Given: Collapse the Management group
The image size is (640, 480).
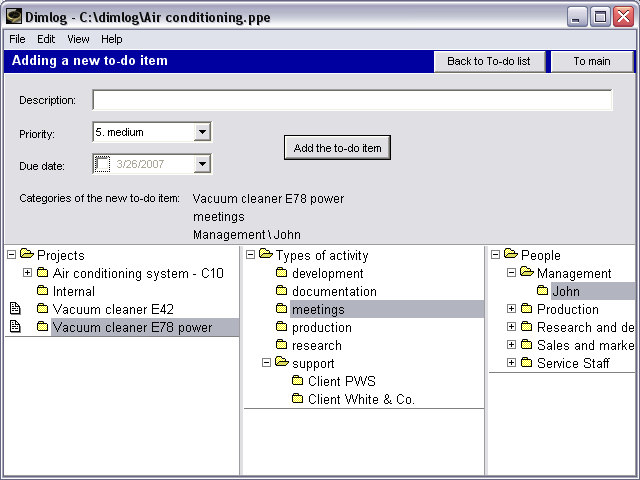Looking at the screenshot, I should (511, 273).
